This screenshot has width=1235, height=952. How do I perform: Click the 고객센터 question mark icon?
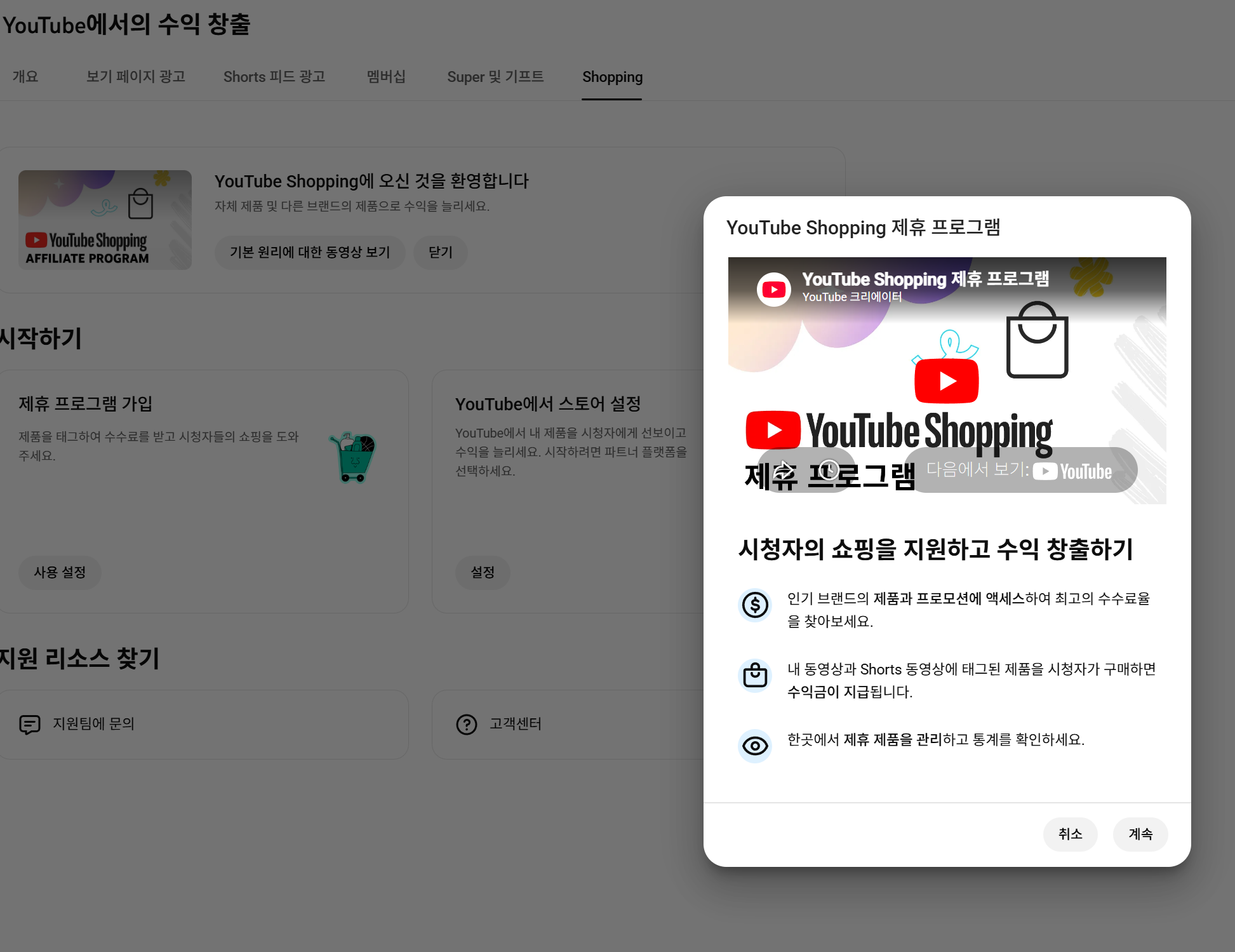(x=466, y=724)
